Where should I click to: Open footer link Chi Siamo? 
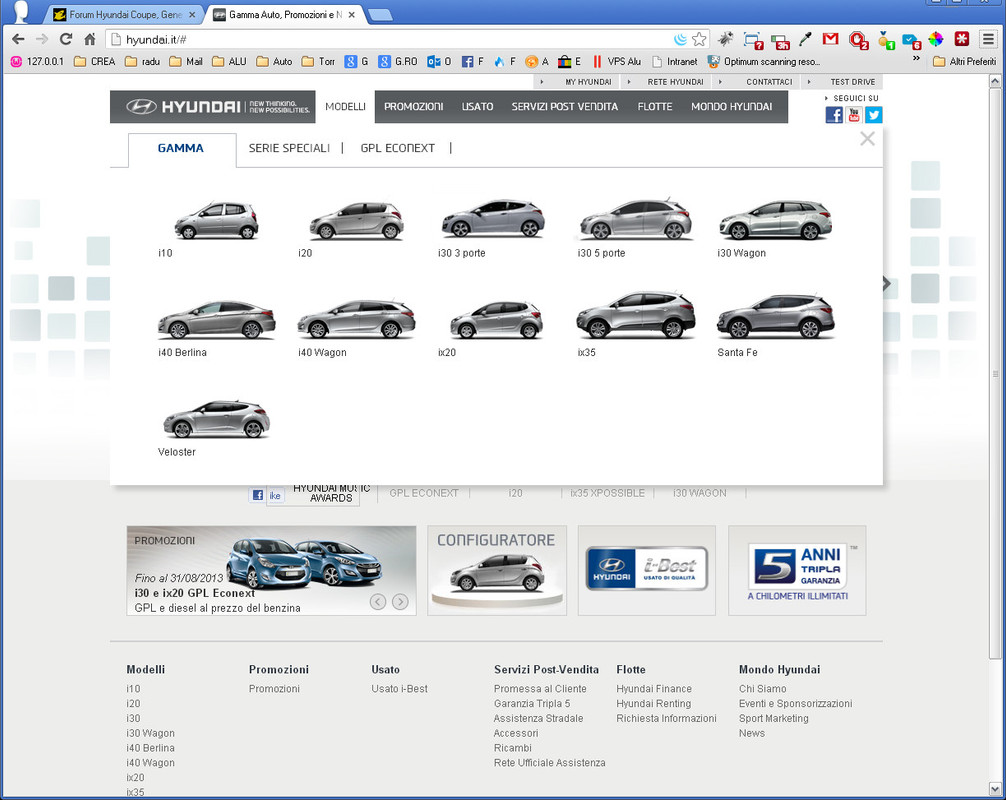pos(762,688)
